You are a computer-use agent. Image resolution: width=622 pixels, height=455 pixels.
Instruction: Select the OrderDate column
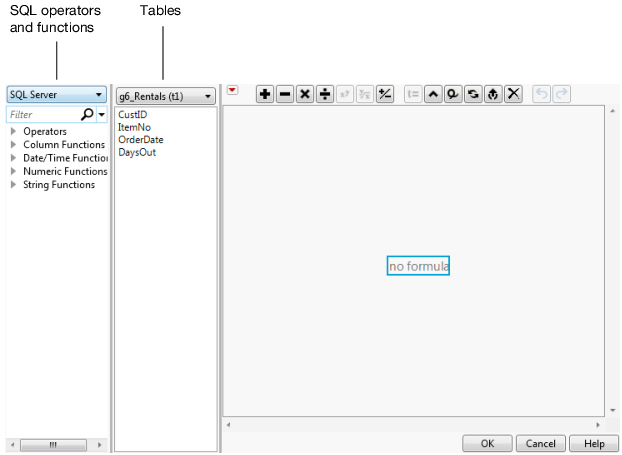tap(141, 140)
